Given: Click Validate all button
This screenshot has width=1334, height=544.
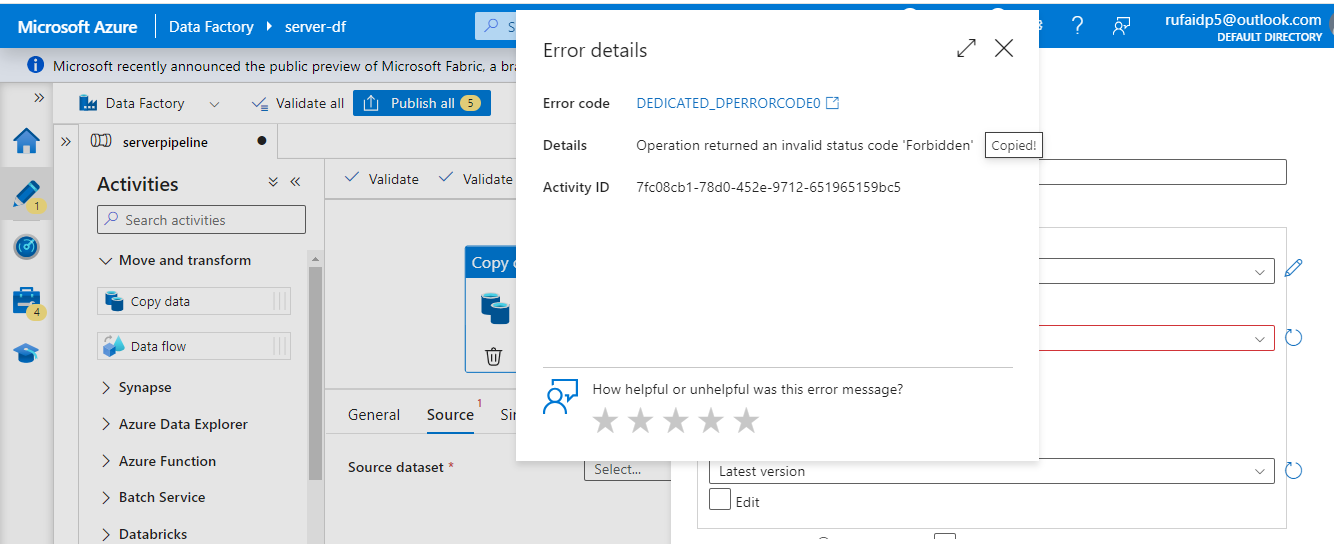Looking at the screenshot, I should (x=297, y=103).
